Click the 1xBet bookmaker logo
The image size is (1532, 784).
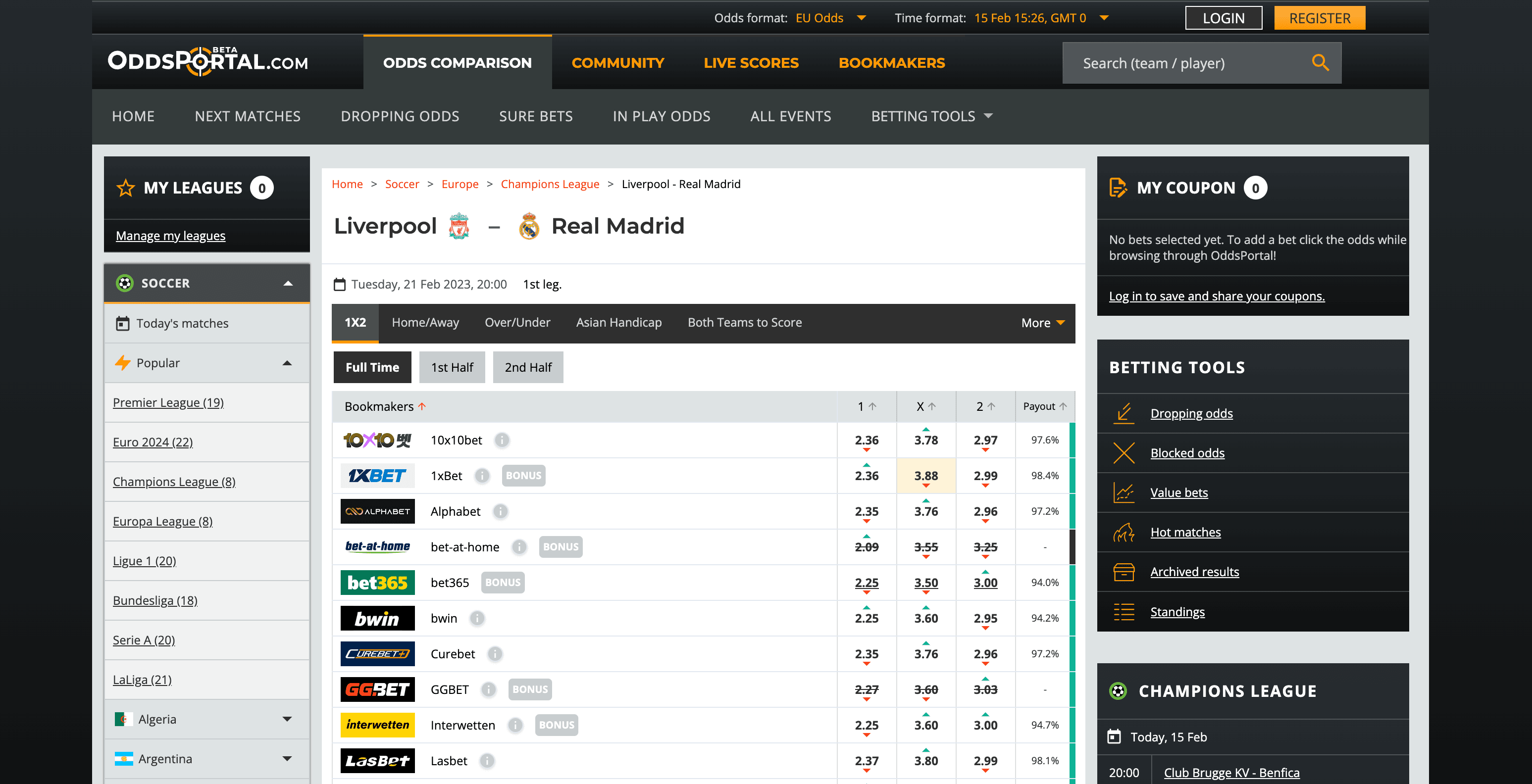click(377, 476)
